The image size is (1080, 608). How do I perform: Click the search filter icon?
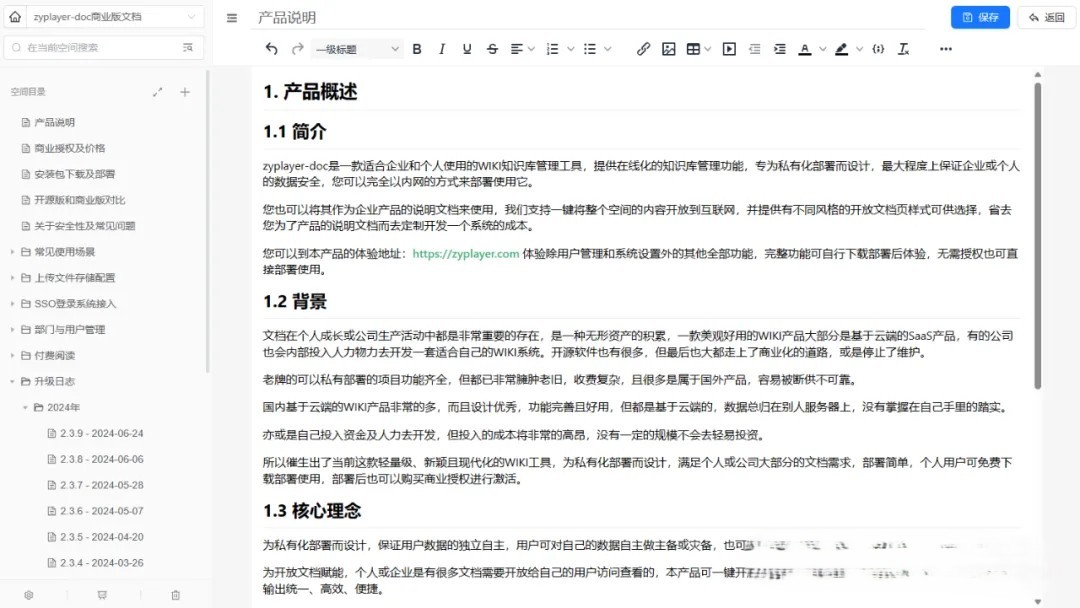coord(188,48)
